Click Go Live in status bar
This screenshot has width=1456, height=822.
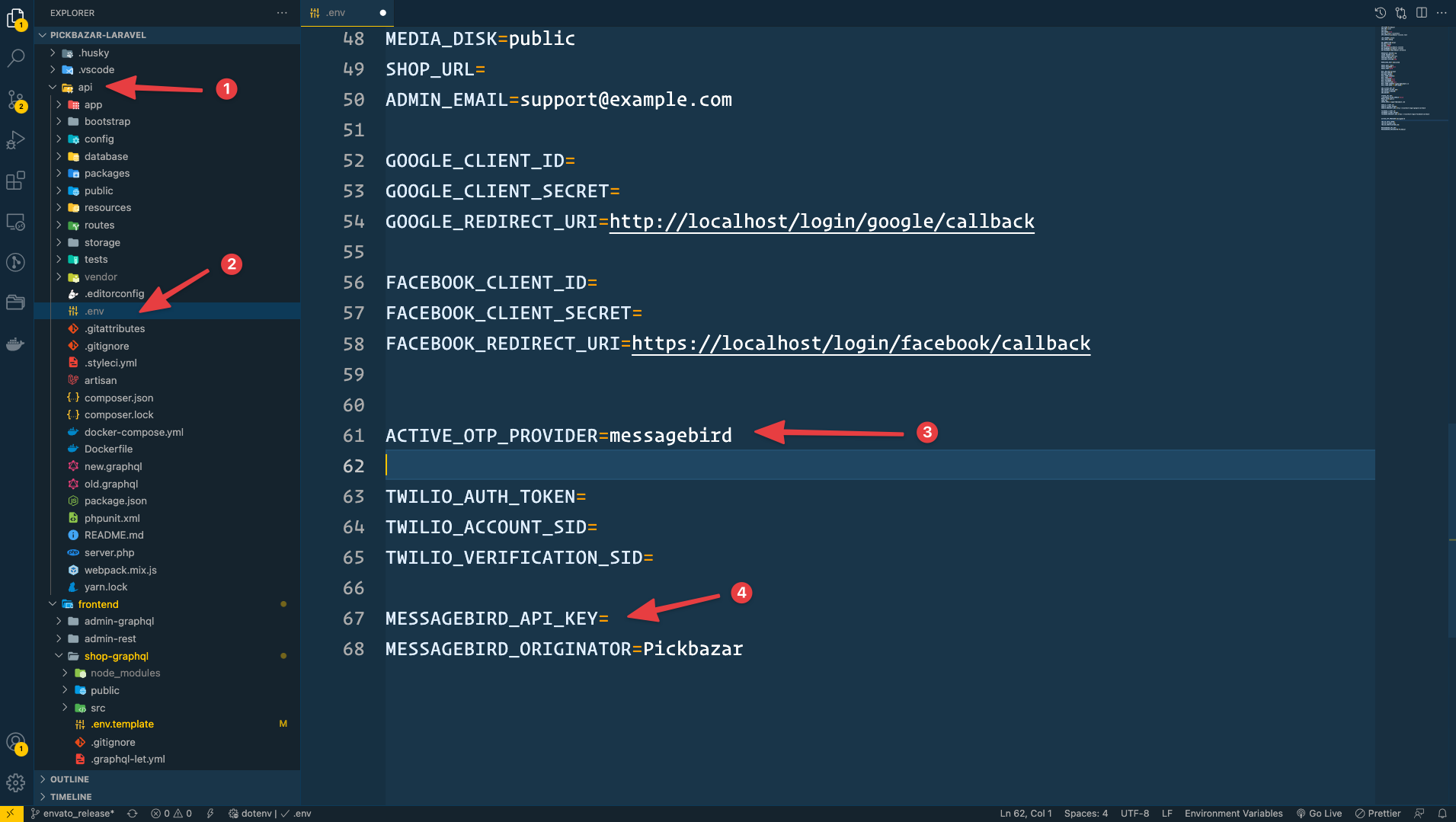click(x=1319, y=814)
